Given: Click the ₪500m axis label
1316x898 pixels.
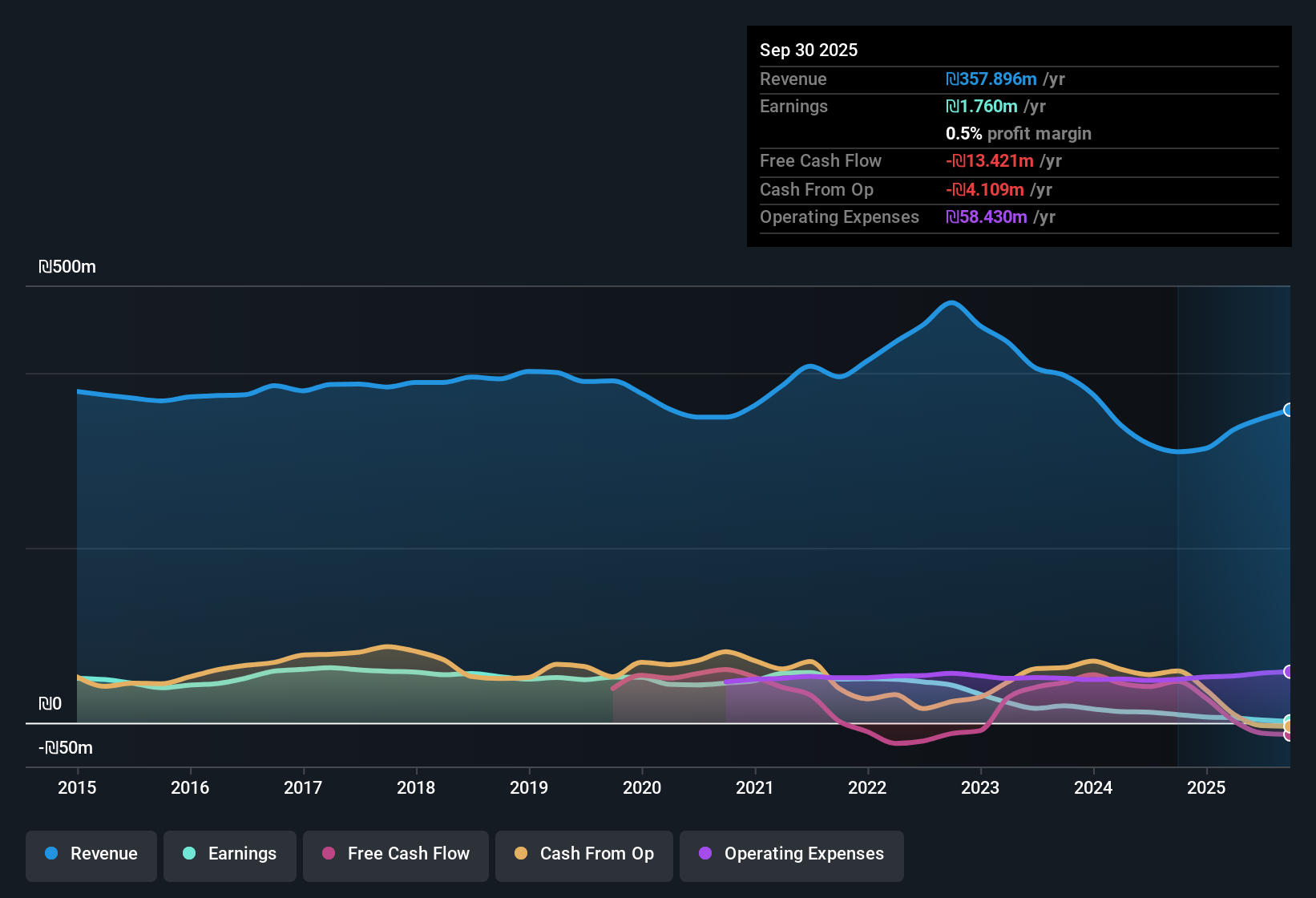Looking at the screenshot, I should (67, 266).
